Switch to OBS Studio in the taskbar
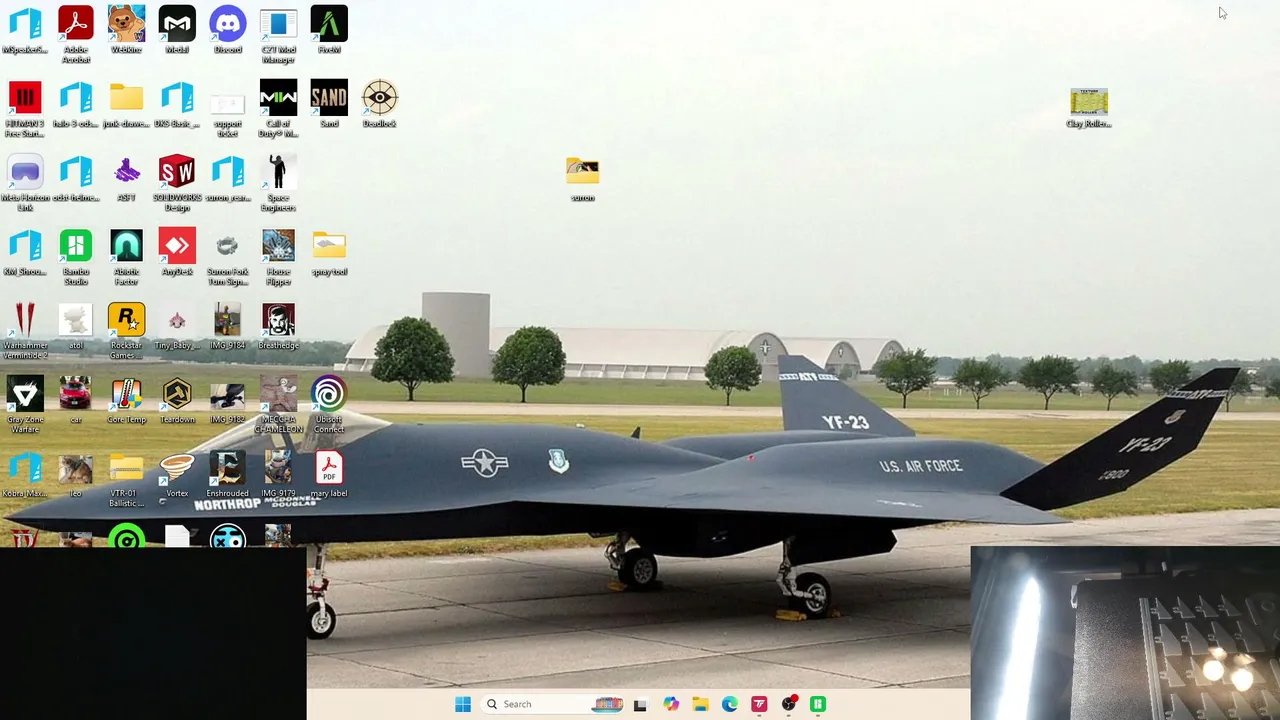This screenshot has width=1280, height=720. point(789,704)
